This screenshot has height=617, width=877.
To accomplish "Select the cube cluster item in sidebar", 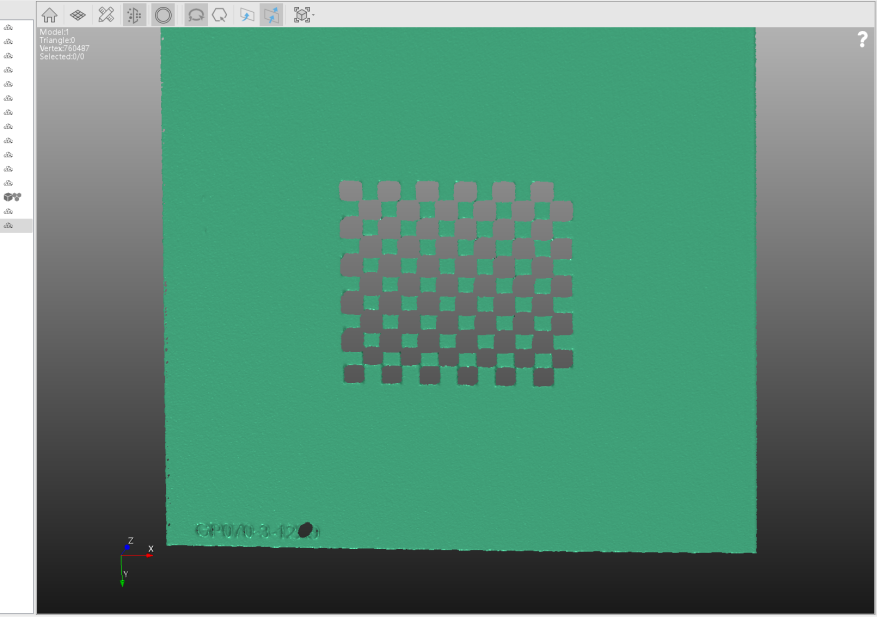I will click(12, 197).
